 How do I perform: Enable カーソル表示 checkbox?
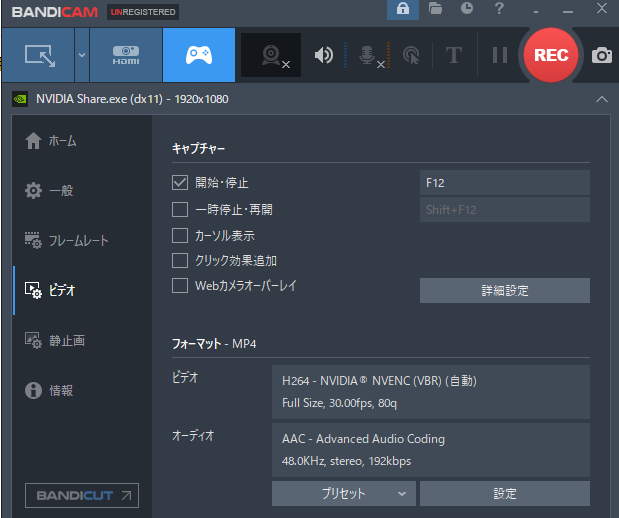click(180, 235)
